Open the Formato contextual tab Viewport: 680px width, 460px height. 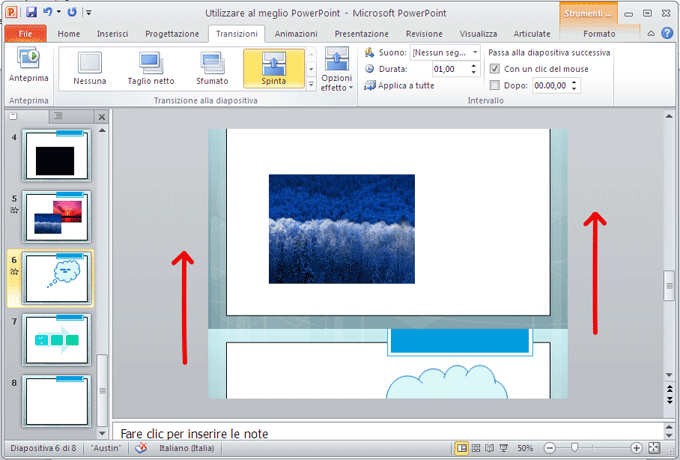599,34
